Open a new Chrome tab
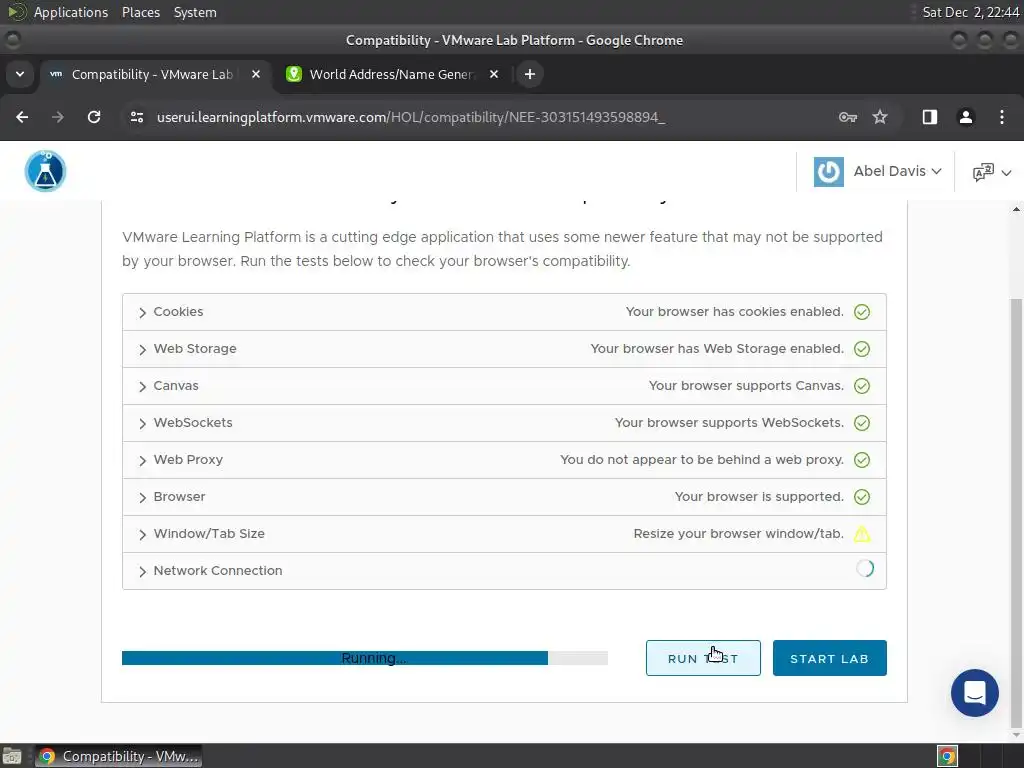The height and width of the screenshot is (768, 1024). (530, 74)
